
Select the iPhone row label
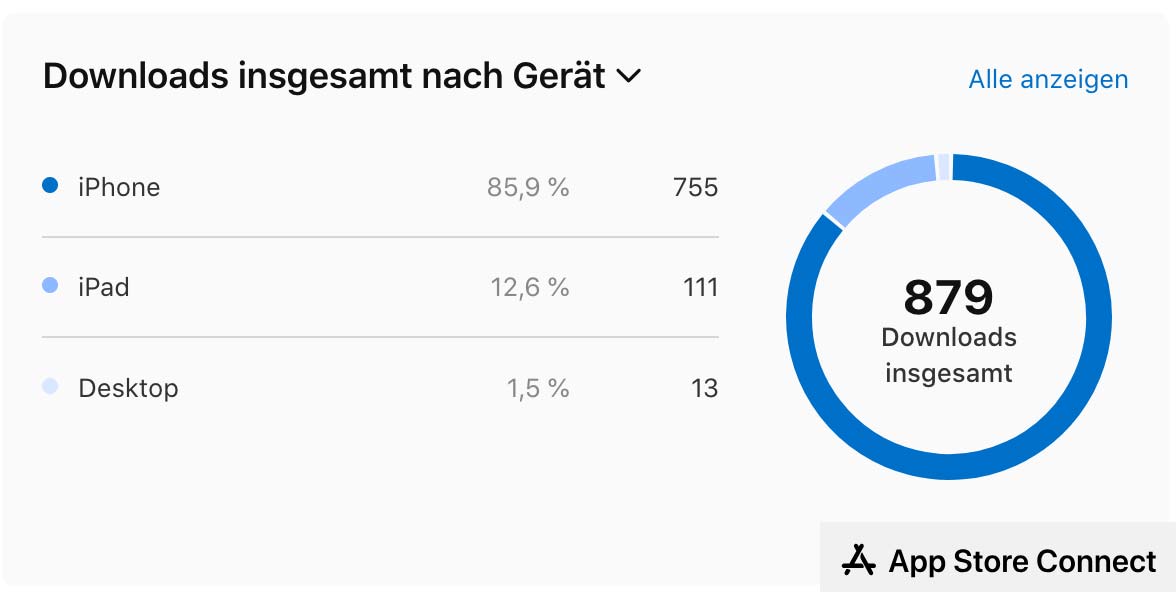tap(119, 187)
